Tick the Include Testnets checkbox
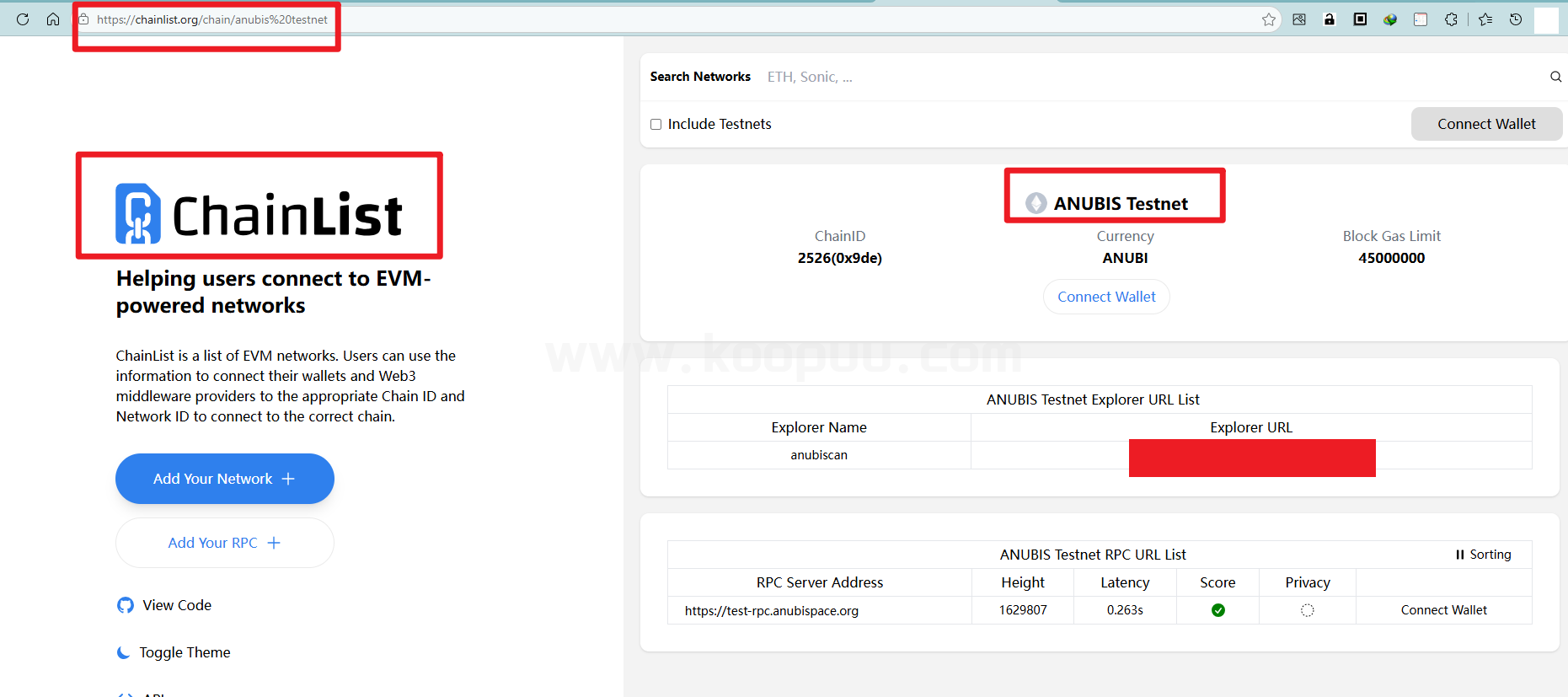 pyautogui.click(x=656, y=124)
